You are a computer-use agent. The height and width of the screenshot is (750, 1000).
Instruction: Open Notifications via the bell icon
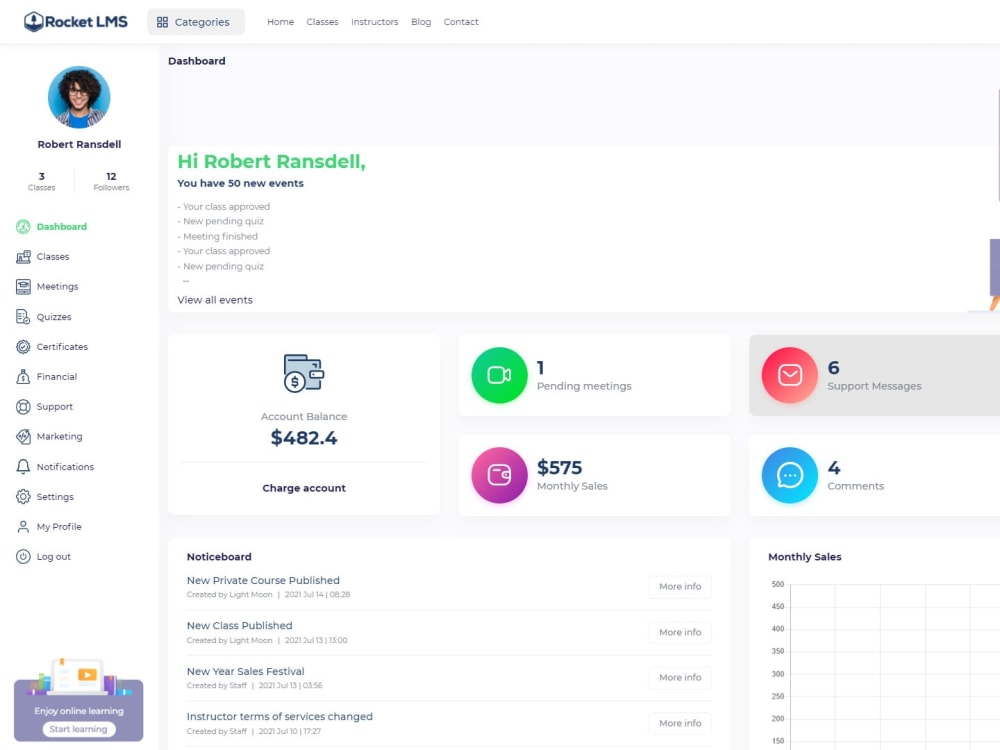(x=22, y=466)
